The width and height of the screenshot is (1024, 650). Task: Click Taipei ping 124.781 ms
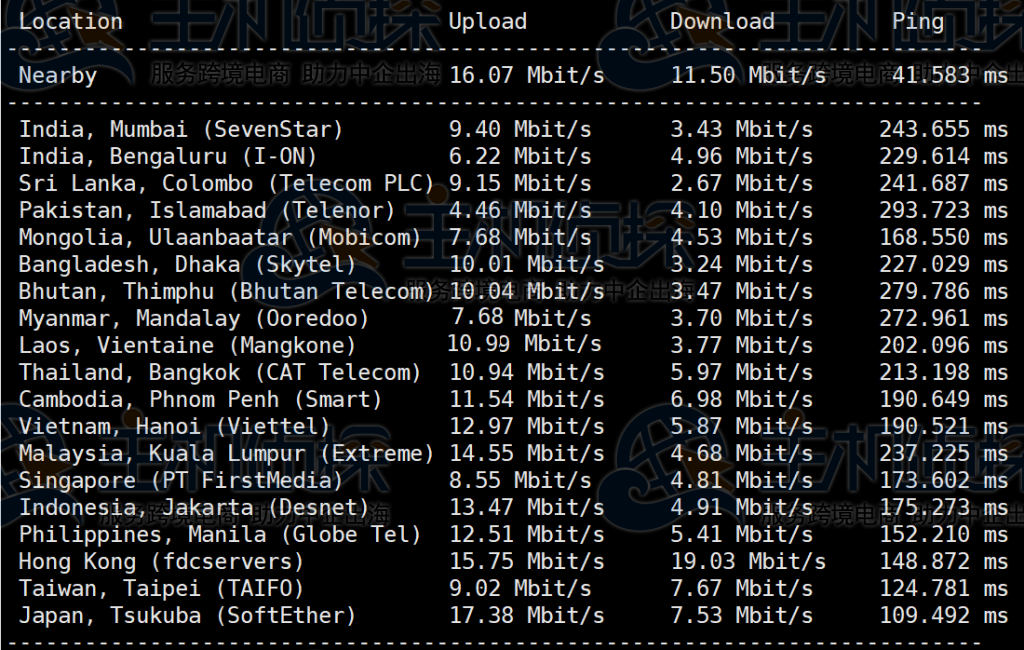tap(944, 589)
